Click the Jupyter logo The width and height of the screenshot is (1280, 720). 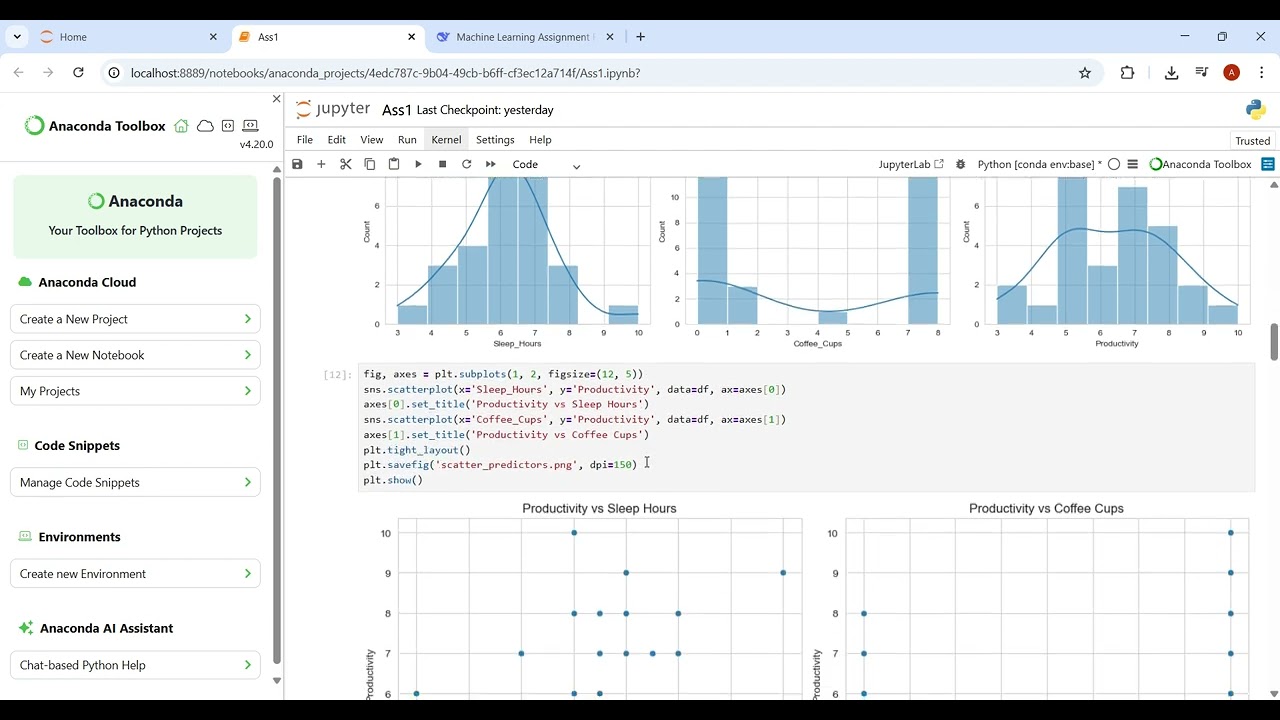point(333,109)
